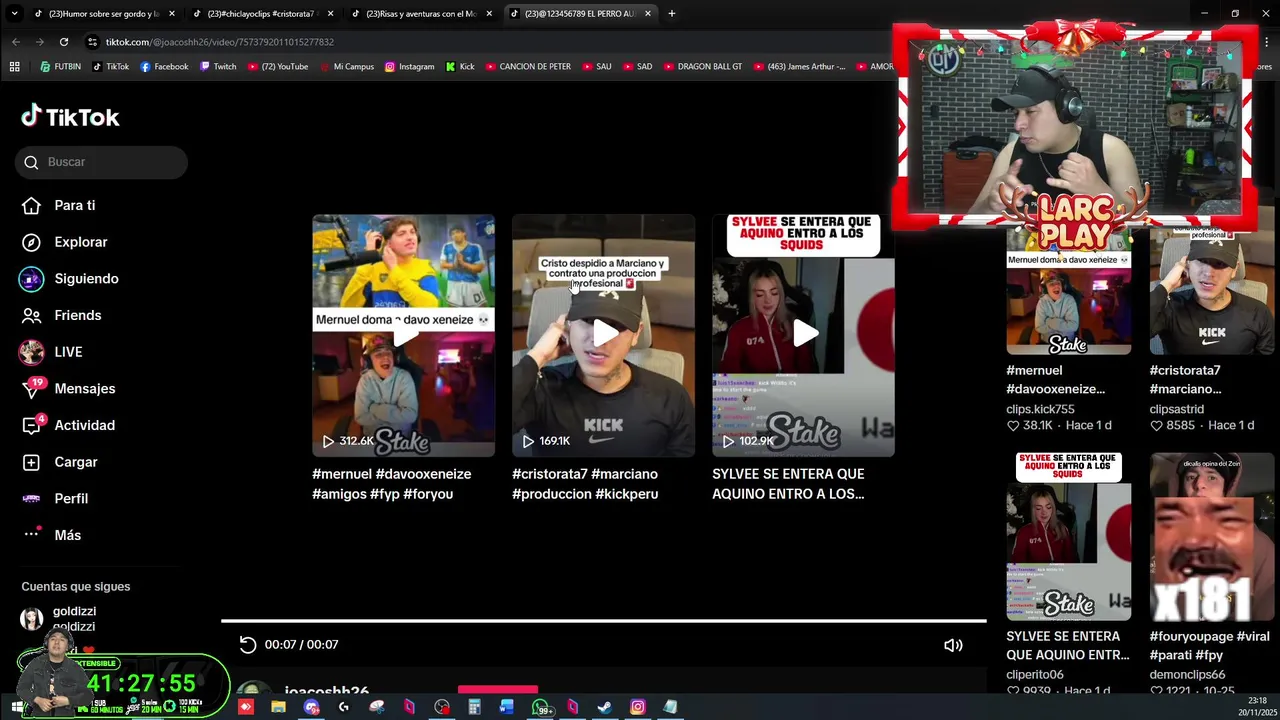
Task: Open demonclips66 sidebar video thumbnail
Action: pyautogui.click(x=1212, y=536)
